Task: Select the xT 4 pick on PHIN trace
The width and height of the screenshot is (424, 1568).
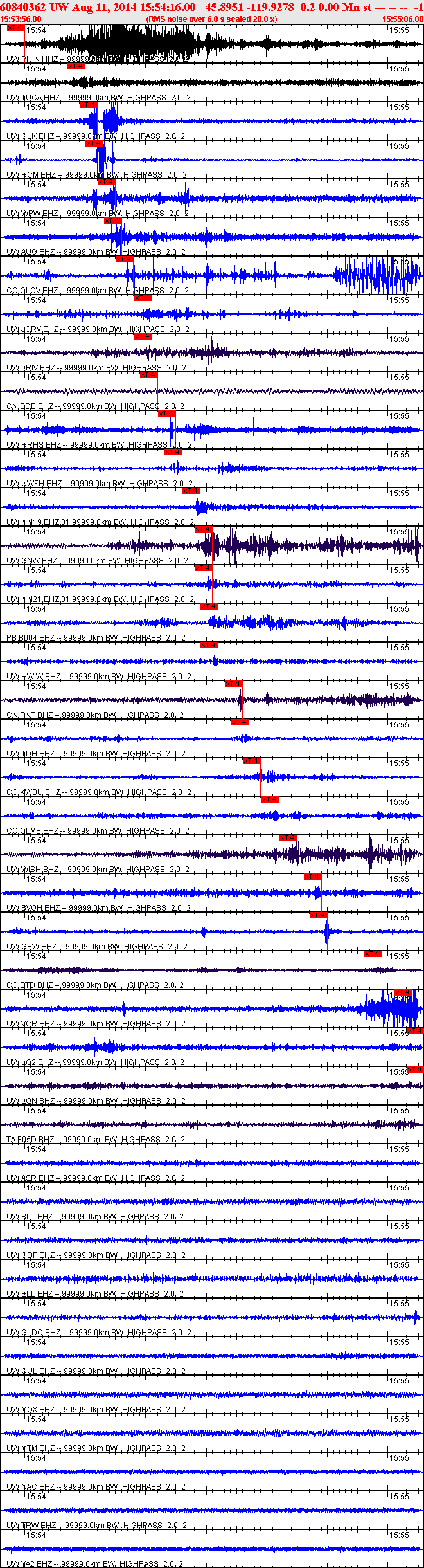Action: click(x=15, y=28)
